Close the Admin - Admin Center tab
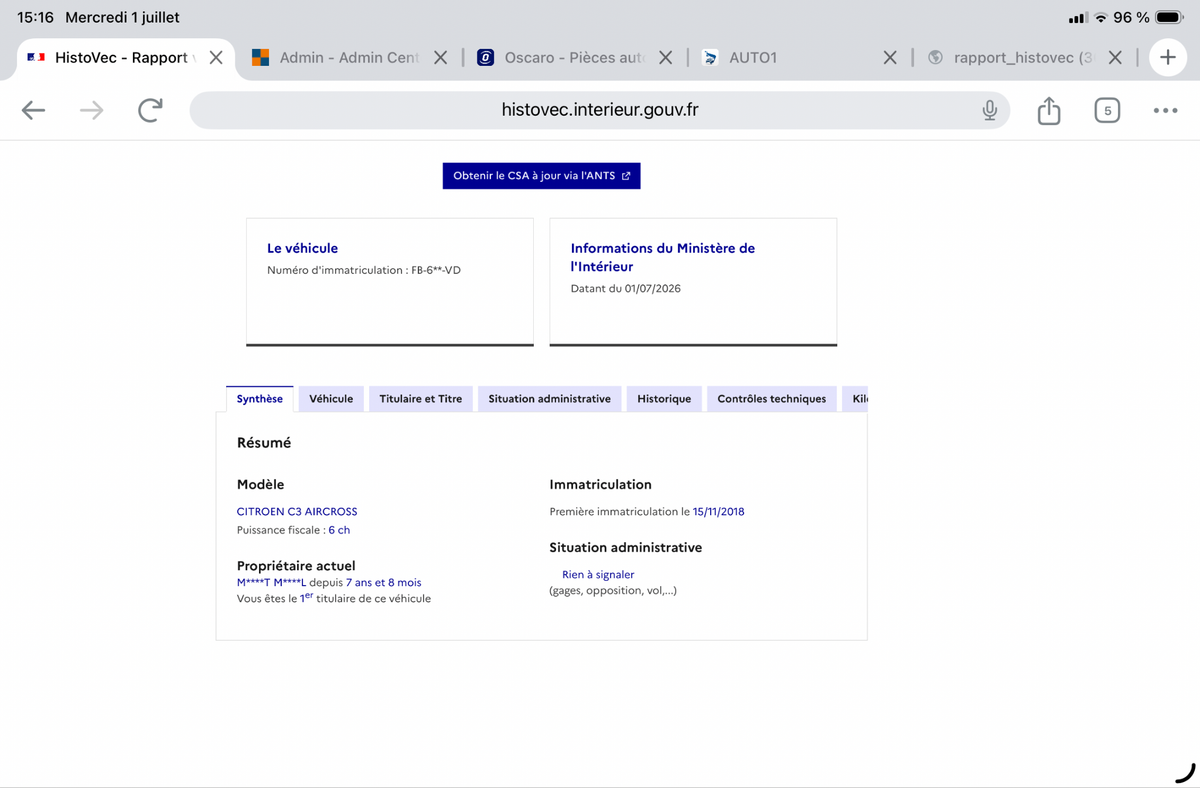The width and height of the screenshot is (1200, 788). [x=441, y=58]
